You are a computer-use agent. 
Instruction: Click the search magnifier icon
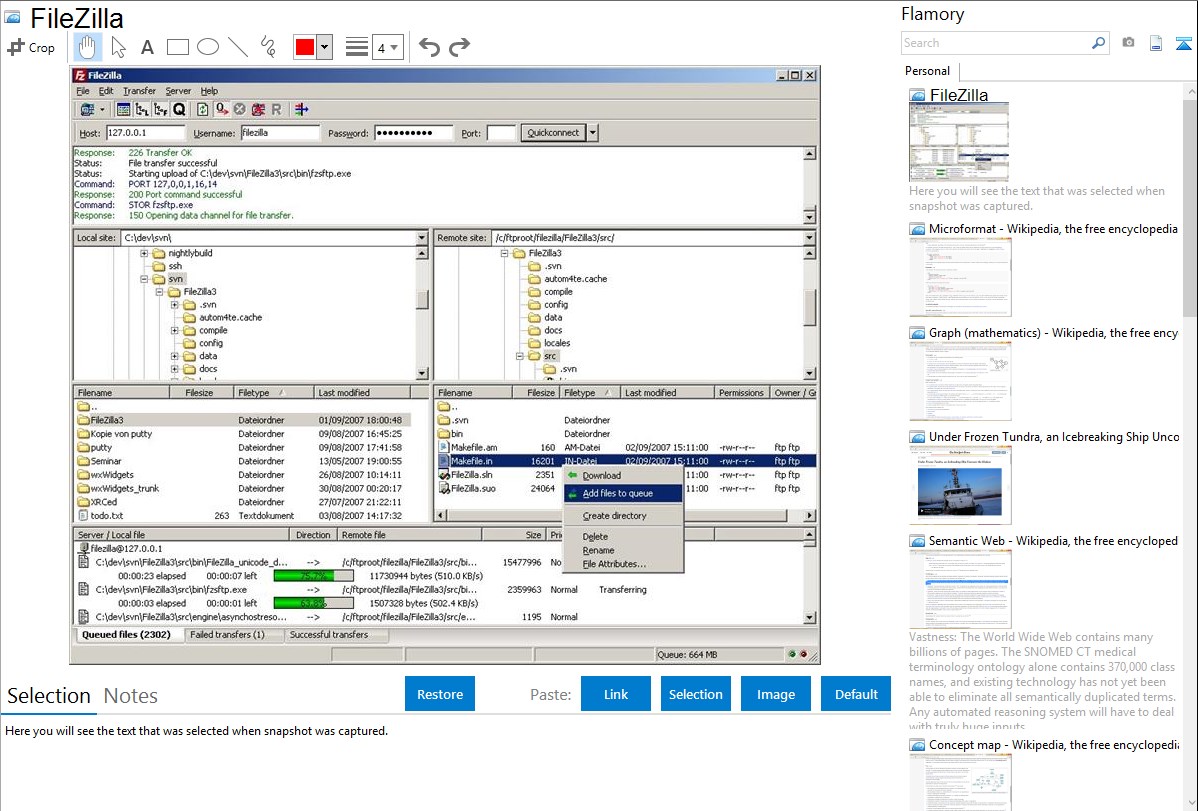point(1098,43)
